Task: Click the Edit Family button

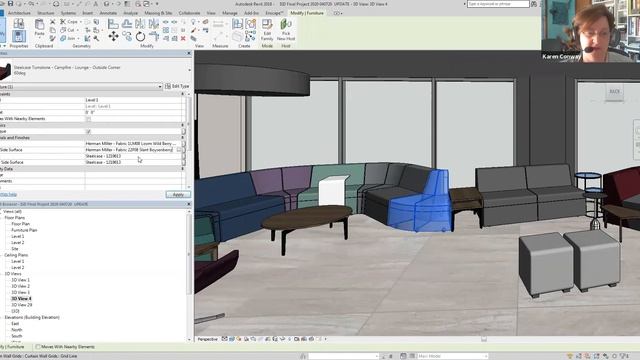Action: [267, 30]
